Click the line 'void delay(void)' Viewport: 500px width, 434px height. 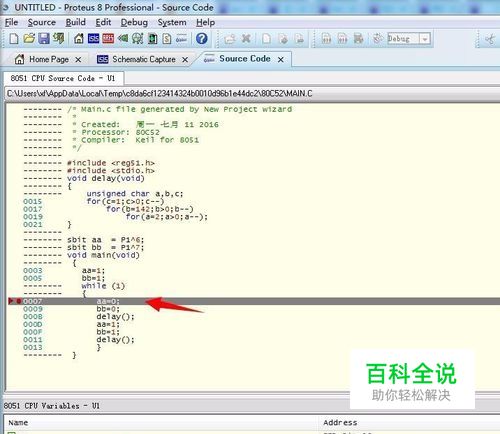(x=106, y=178)
